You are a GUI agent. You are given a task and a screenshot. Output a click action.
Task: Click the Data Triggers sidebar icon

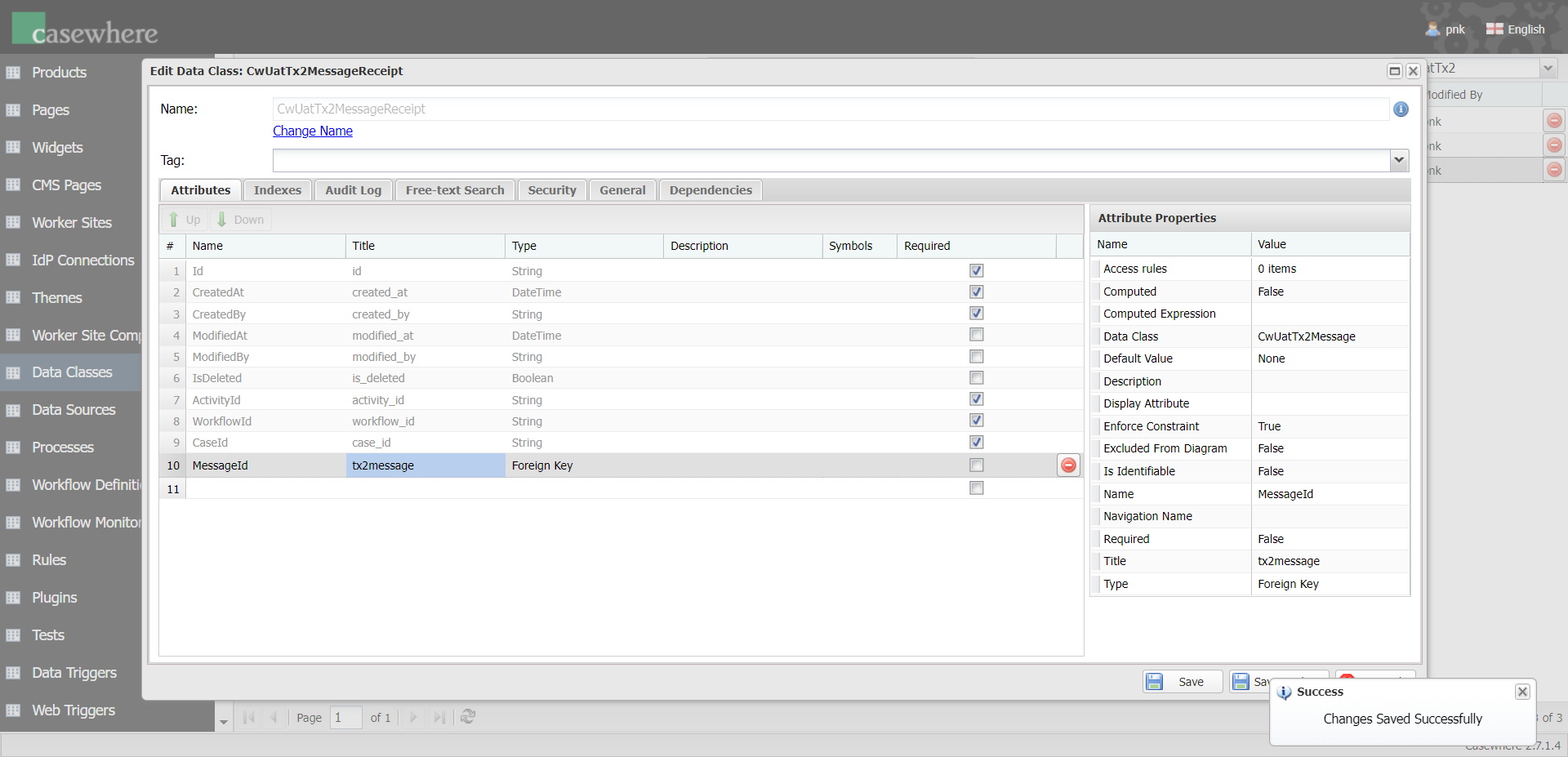pos(13,673)
